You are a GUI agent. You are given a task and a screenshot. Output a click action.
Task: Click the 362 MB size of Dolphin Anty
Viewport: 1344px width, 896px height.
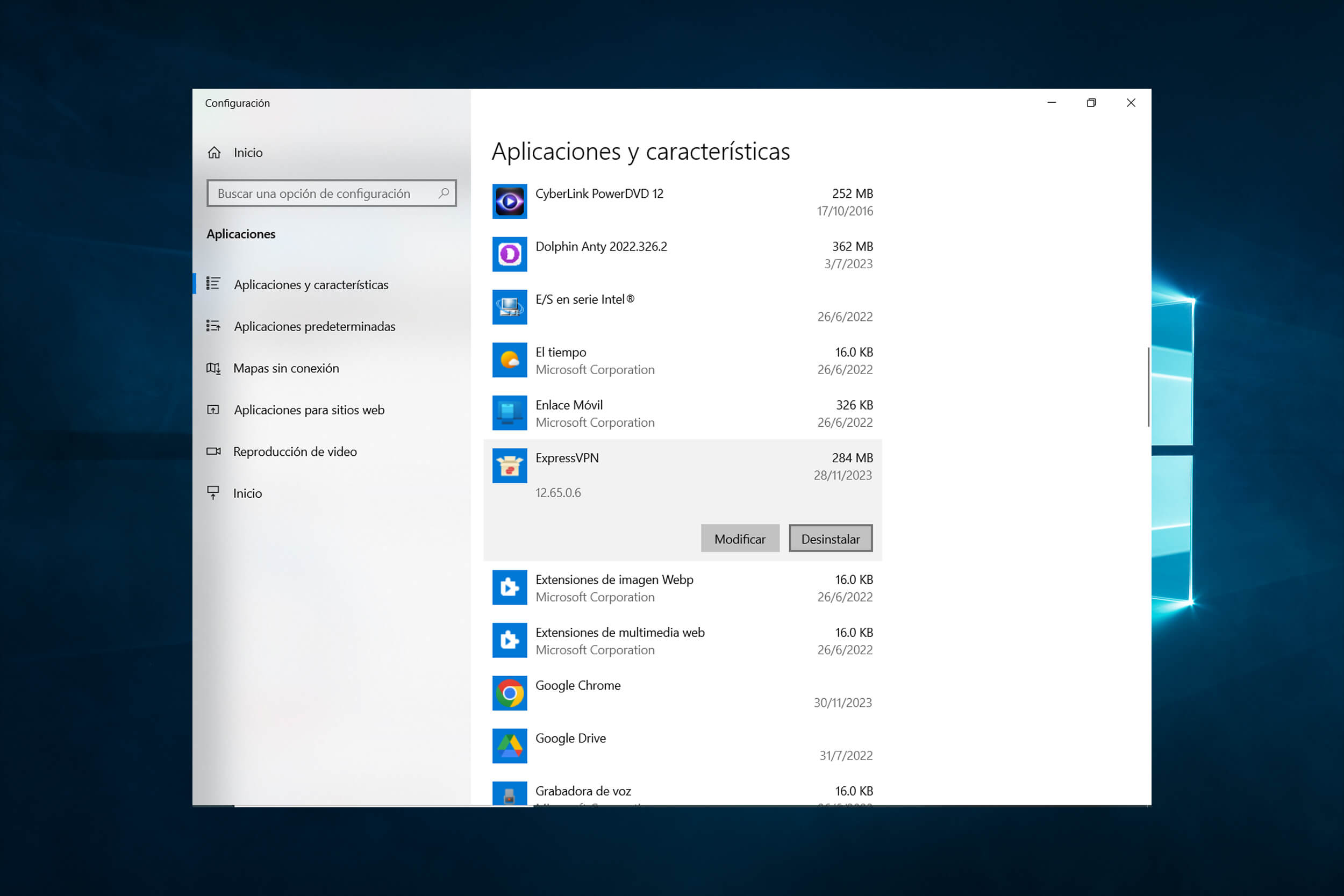coord(853,246)
